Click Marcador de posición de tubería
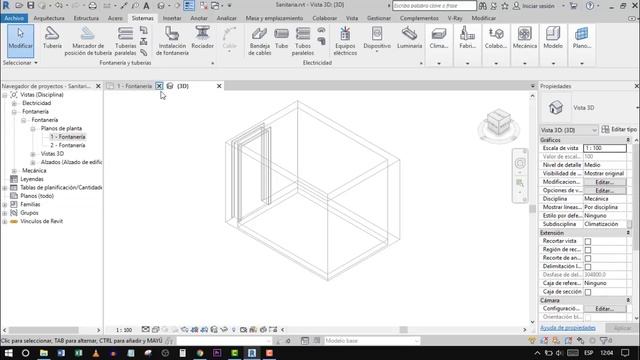The height and width of the screenshot is (360, 640). (88, 41)
